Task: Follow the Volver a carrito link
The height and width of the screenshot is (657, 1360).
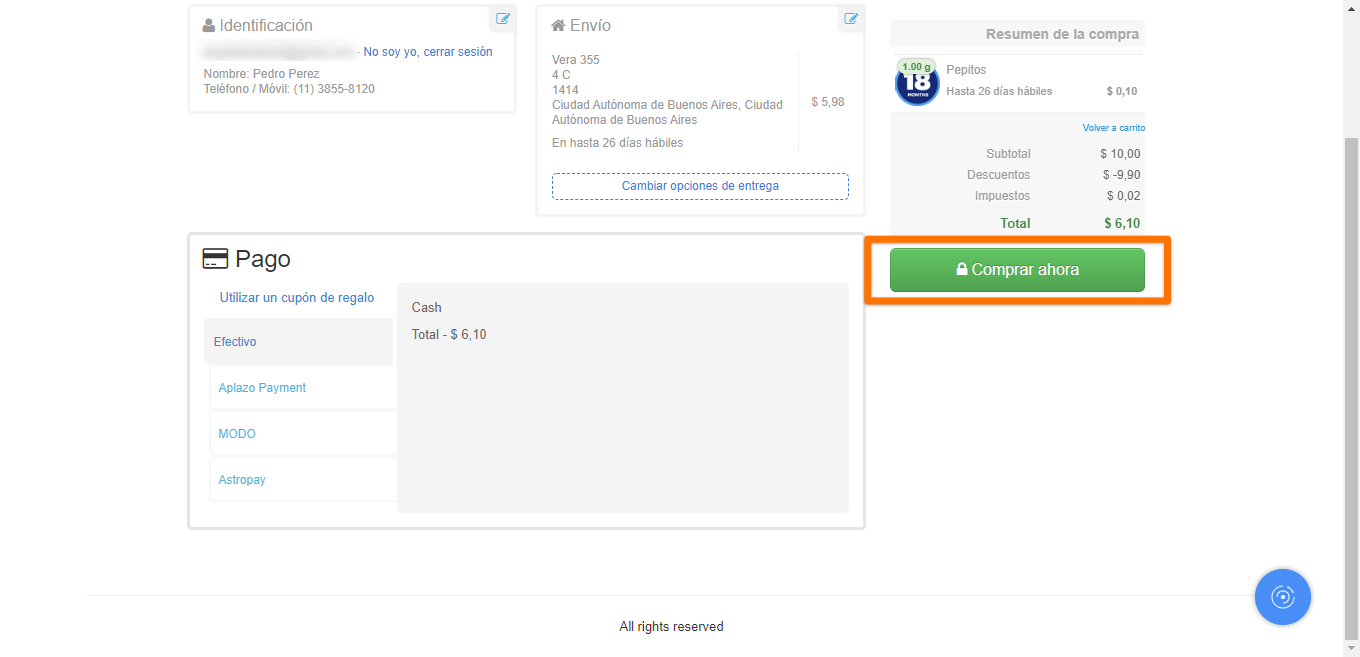Action: pos(1113,128)
